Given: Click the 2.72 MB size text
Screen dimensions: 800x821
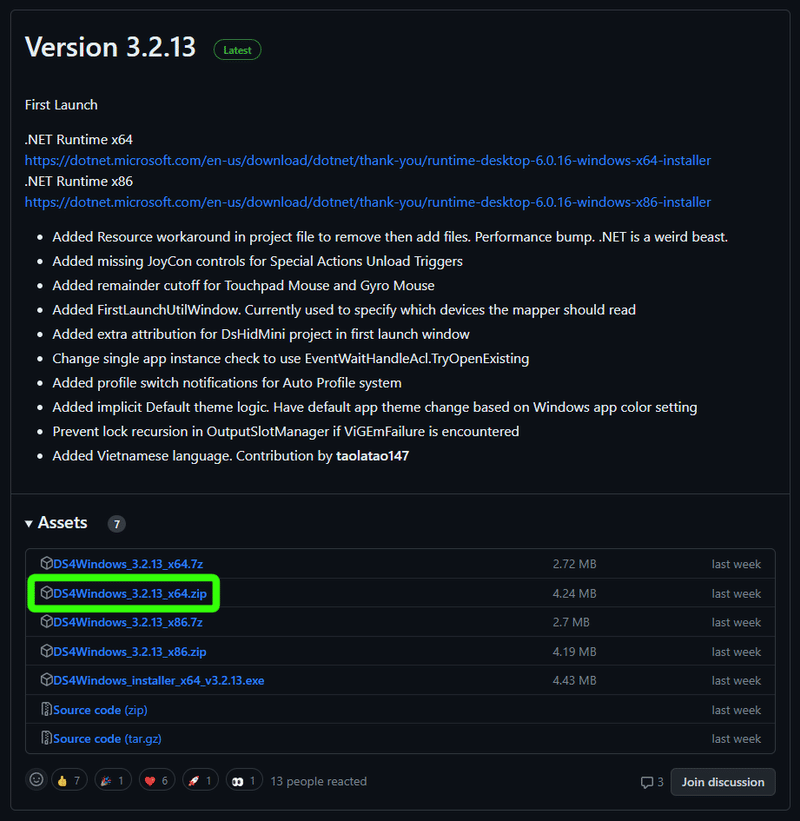Looking at the screenshot, I should pyautogui.click(x=574, y=564).
